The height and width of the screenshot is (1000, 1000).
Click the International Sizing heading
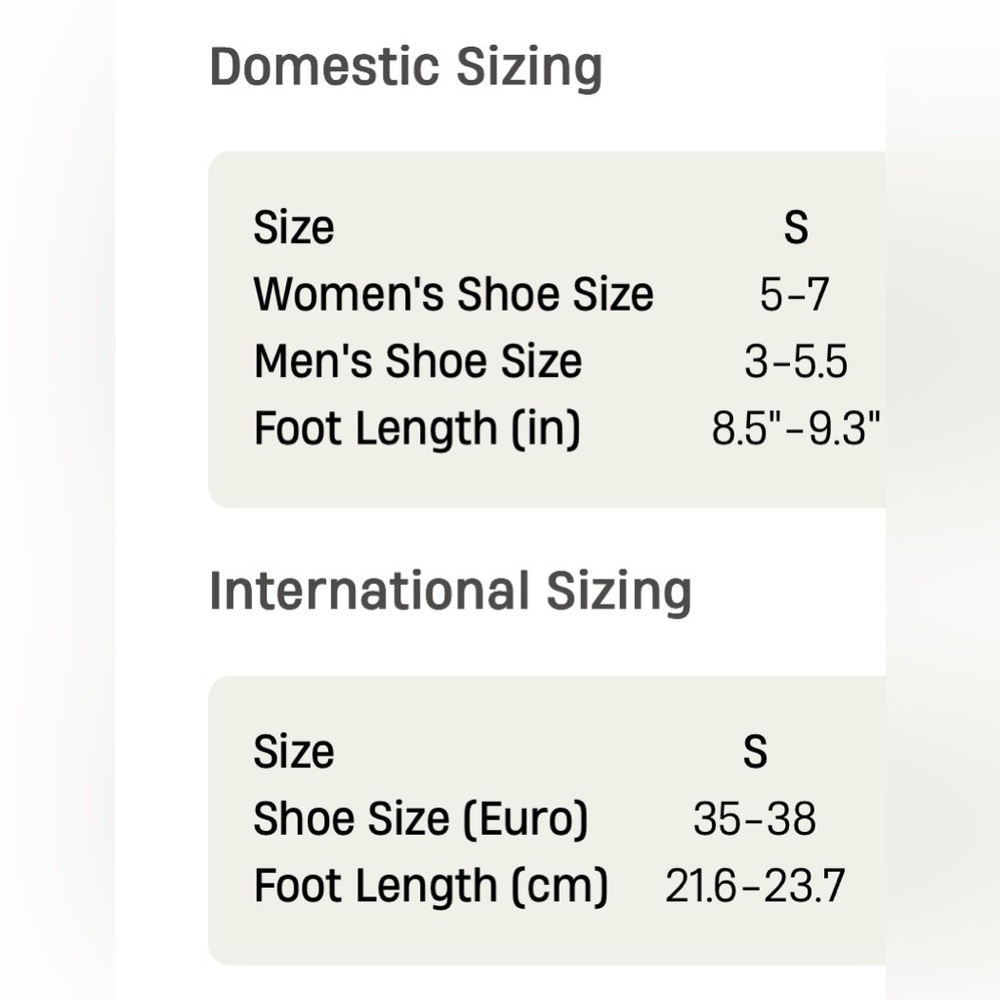tap(450, 592)
